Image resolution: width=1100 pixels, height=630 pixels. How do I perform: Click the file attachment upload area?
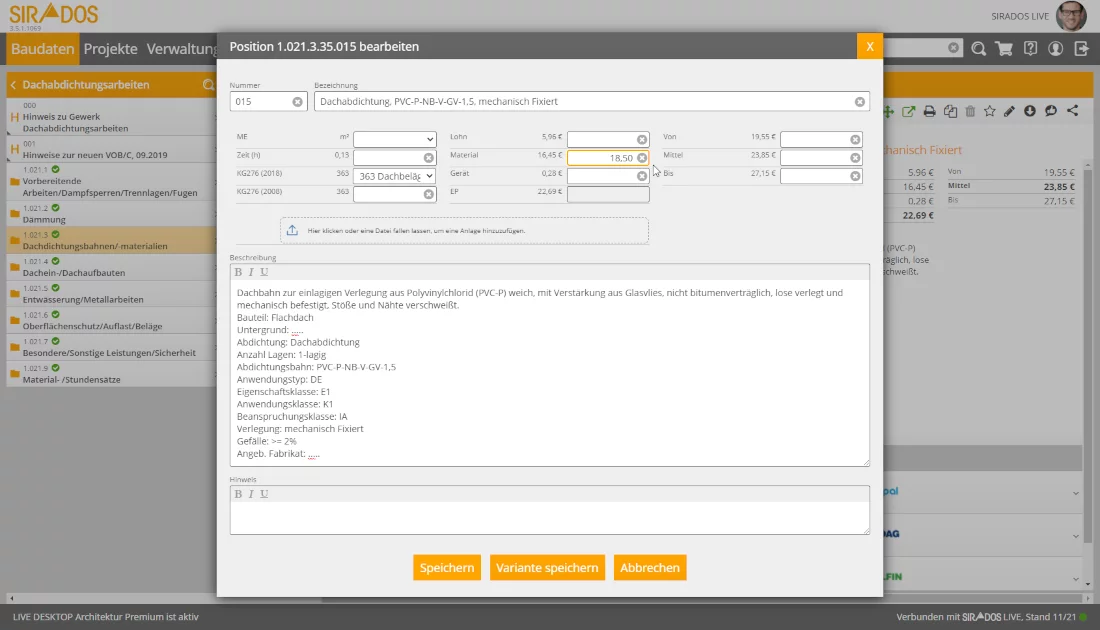[464, 231]
